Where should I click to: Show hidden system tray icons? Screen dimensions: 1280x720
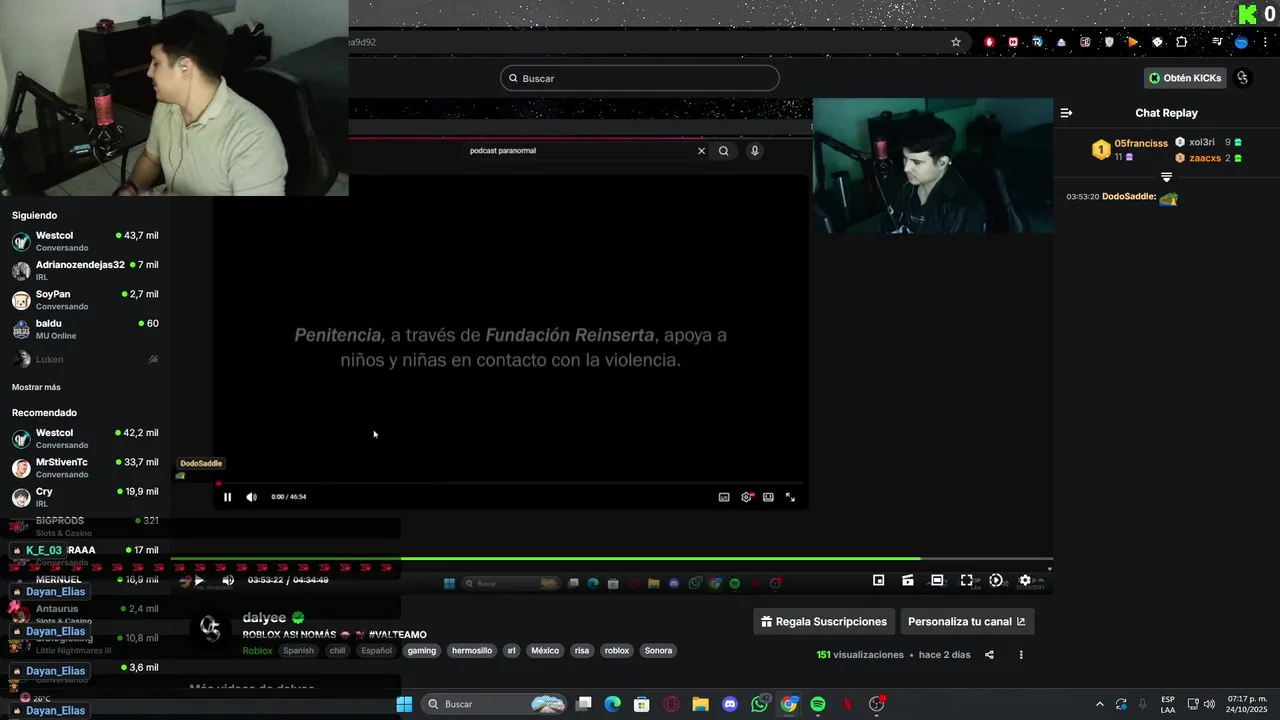tap(1099, 704)
